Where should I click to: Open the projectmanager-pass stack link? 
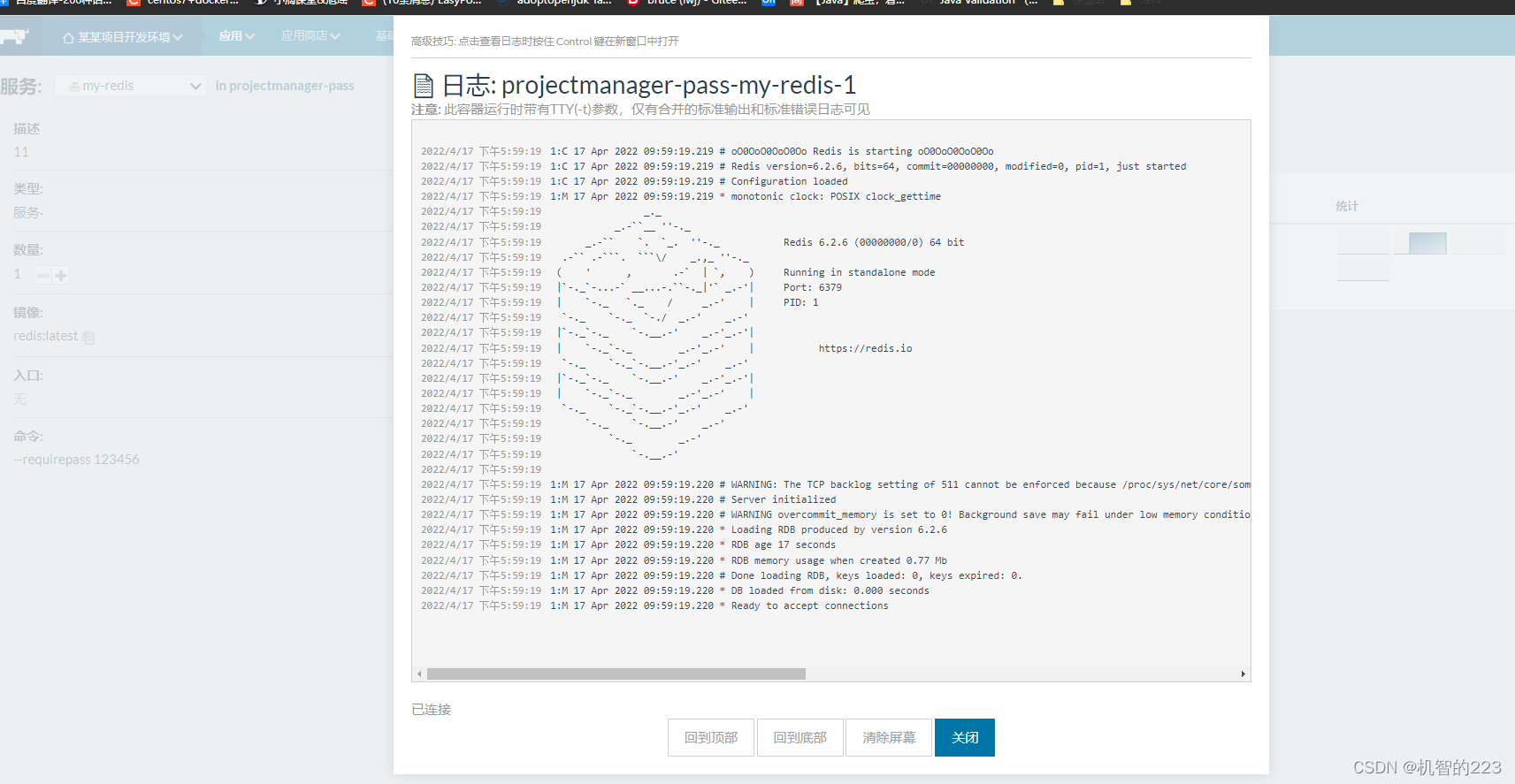click(291, 86)
